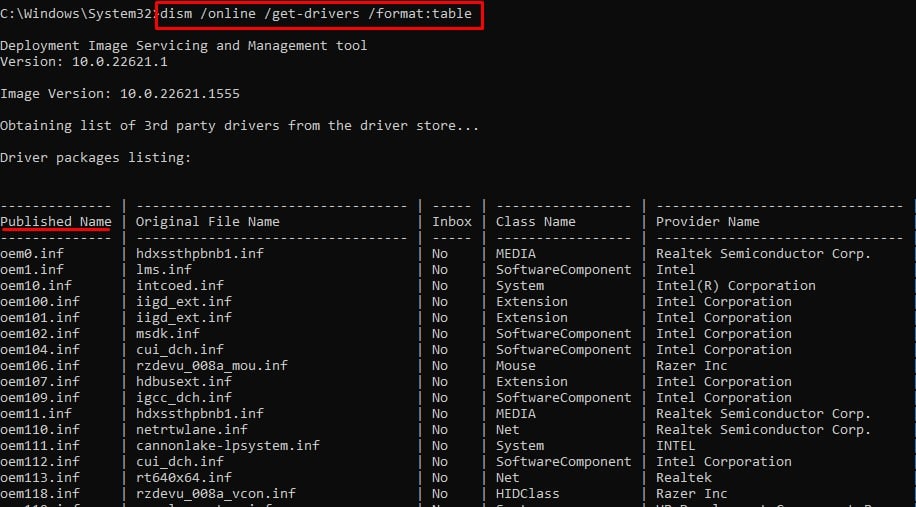Select the oem101.inf published name
Viewport: 916px width, 507px height.
tap(40, 318)
